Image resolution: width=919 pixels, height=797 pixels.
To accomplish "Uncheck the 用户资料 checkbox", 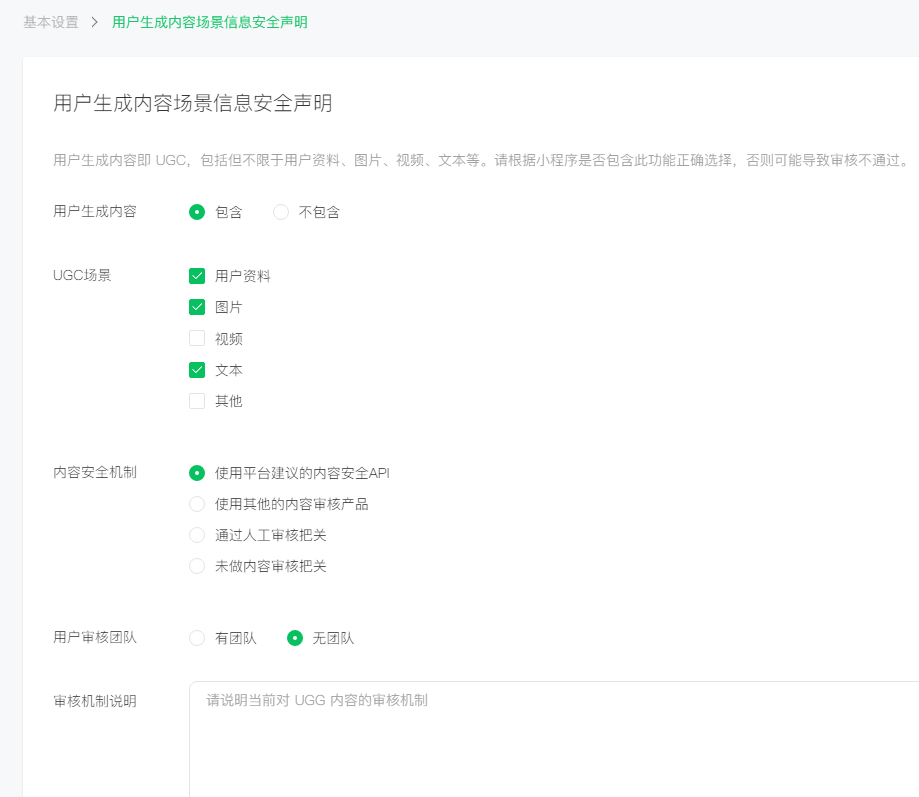I will 197,275.
